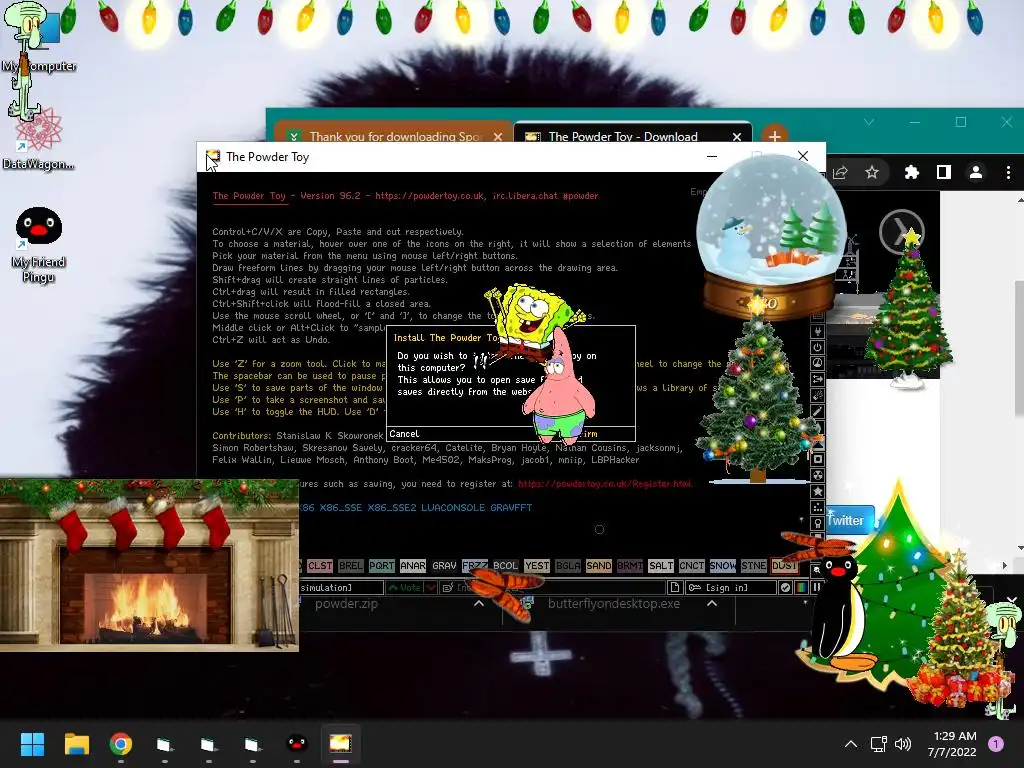Open the Sensors gauge icon menu
This screenshot has width=1024, height=768.
pos(817,363)
